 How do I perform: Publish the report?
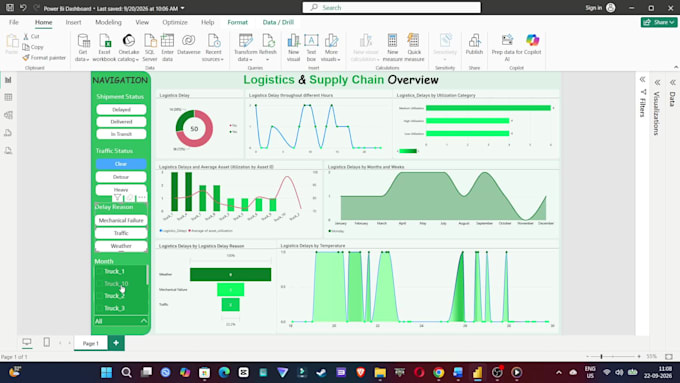point(474,45)
